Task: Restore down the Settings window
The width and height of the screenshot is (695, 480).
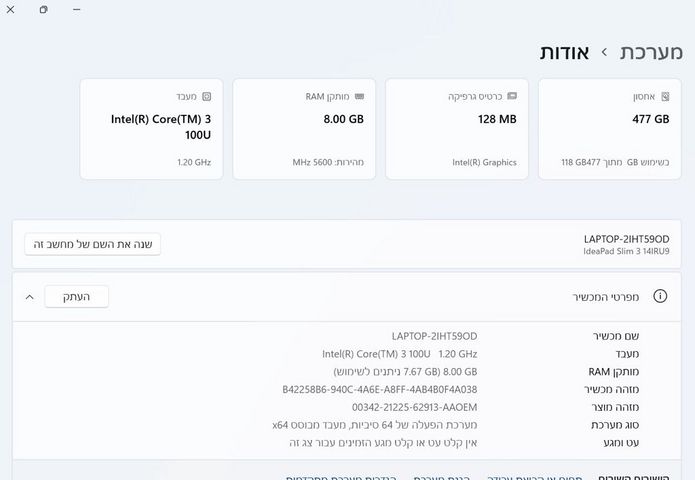Action: pyautogui.click(x=43, y=9)
